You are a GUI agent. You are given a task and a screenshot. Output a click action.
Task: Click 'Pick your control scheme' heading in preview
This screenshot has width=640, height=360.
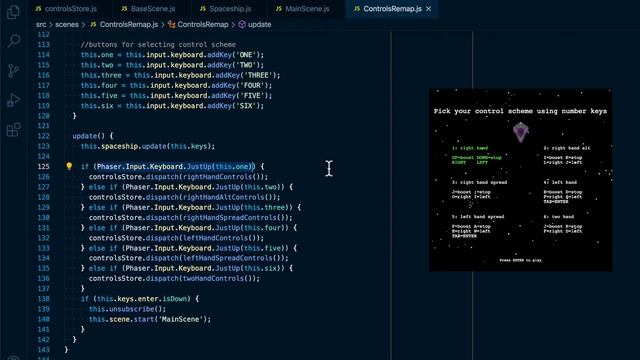tap(520, 111)
